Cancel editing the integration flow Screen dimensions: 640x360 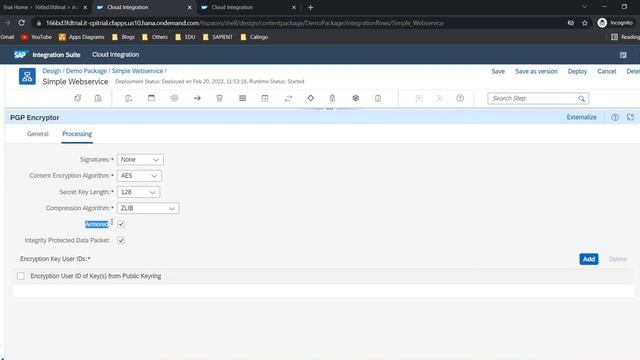pyautogui.click(x=607, y=71)
